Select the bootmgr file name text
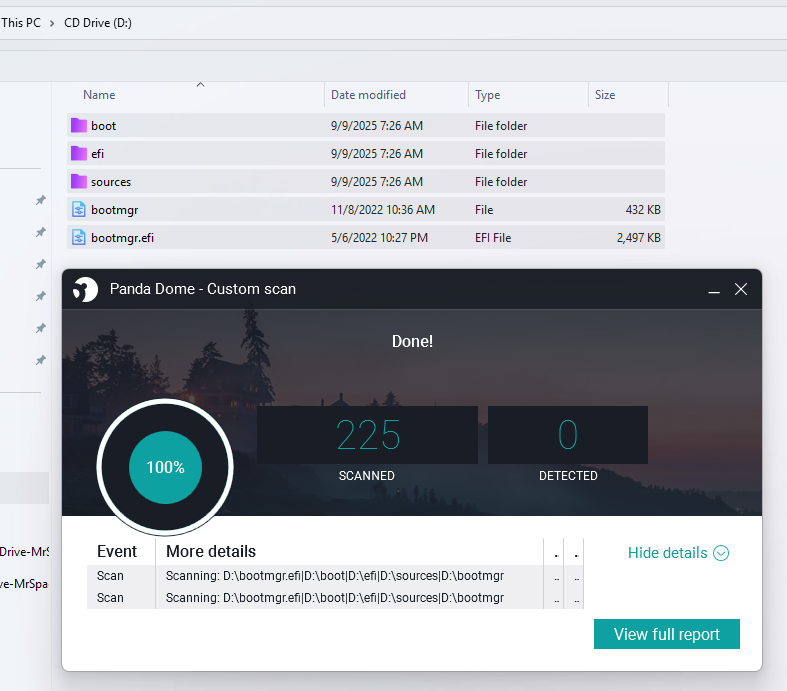This screenshot has height=691, width=787. [114, 210]
